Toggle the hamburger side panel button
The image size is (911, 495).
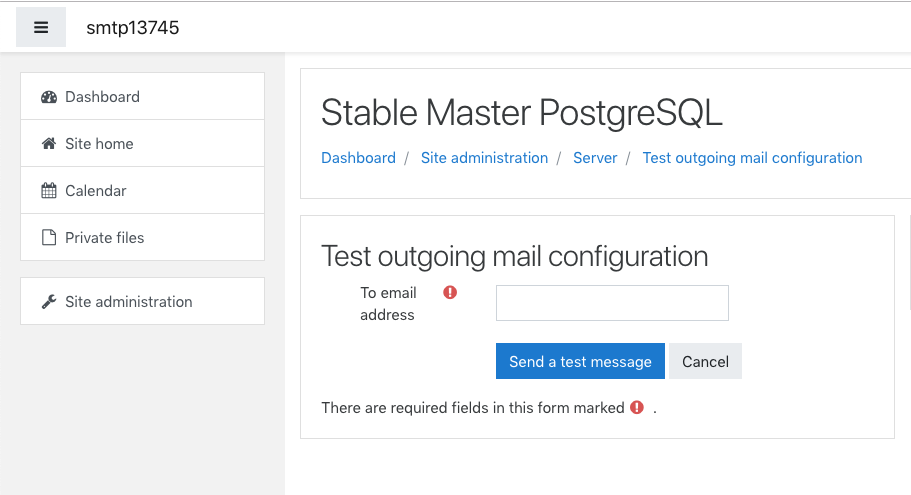[x=41, y=27]
